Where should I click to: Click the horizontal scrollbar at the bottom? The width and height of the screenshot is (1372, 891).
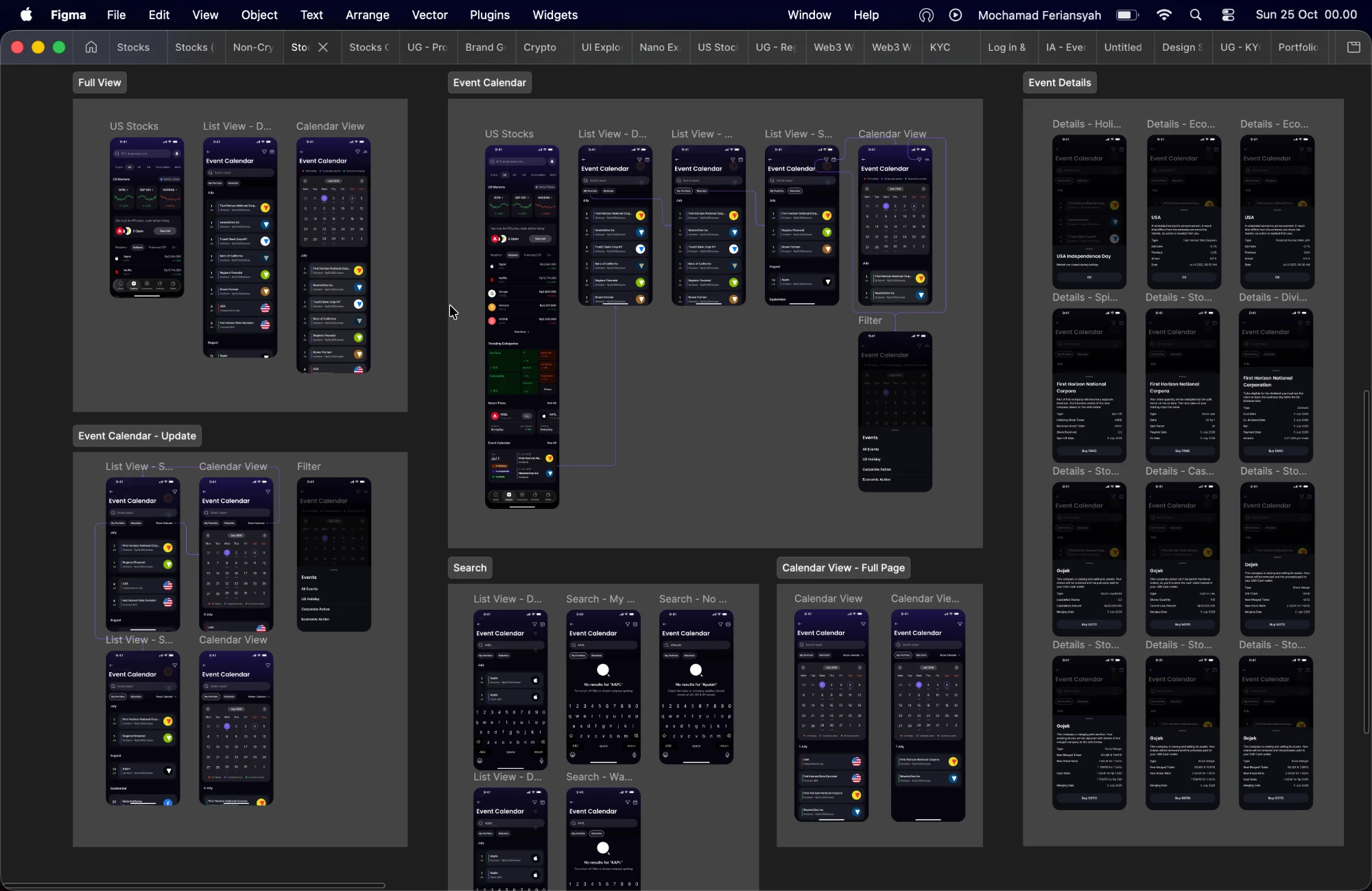[193, 886]
